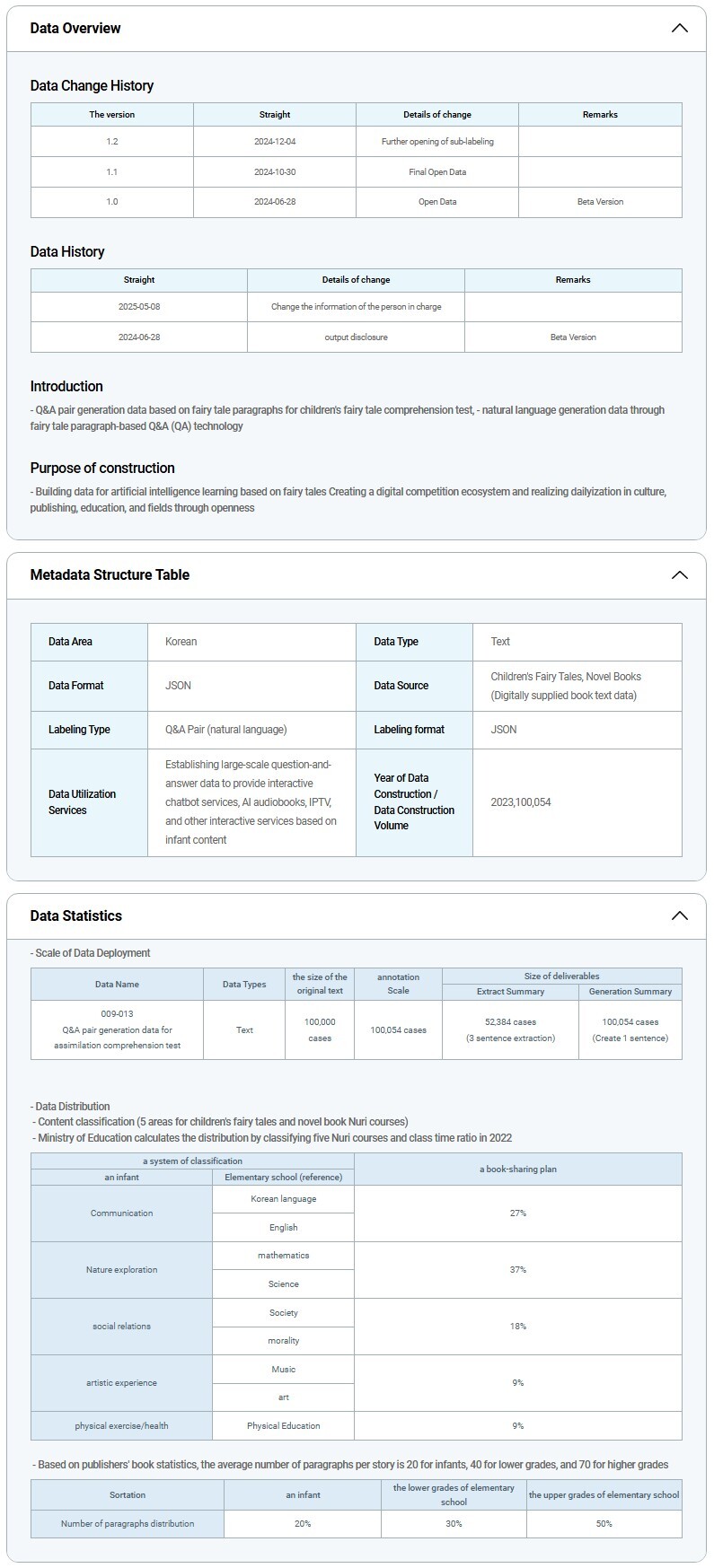Image resolution: width=714 pixels, height=1568 pixels.
Task: Click the 2024-12-04 date cell
Action: 275,142
